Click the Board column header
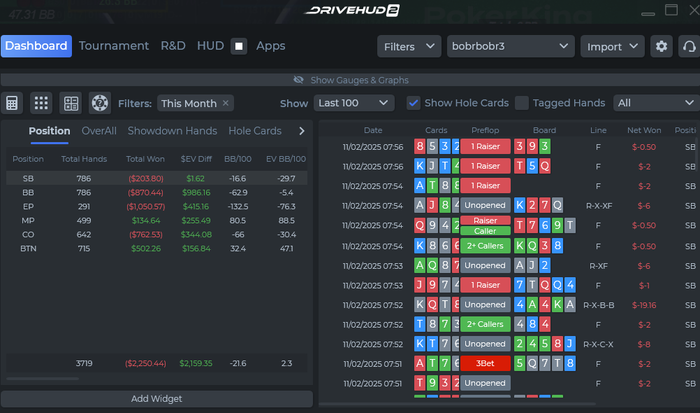This screenshot has height=413, width=700. click(x=544, y=130)
